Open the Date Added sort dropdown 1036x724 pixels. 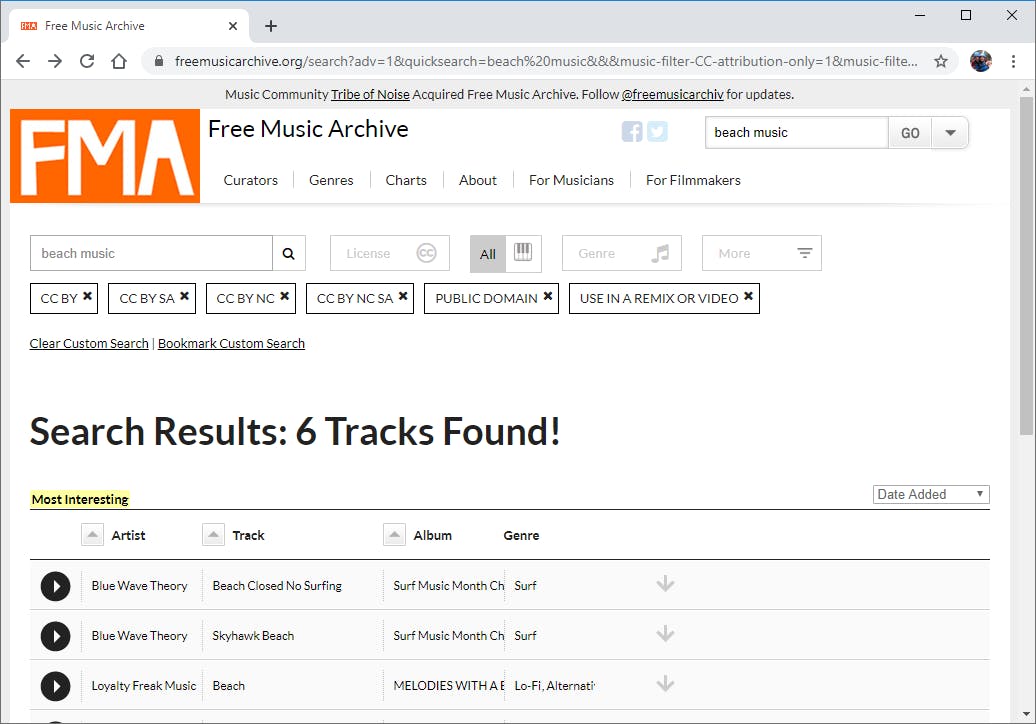931,494
